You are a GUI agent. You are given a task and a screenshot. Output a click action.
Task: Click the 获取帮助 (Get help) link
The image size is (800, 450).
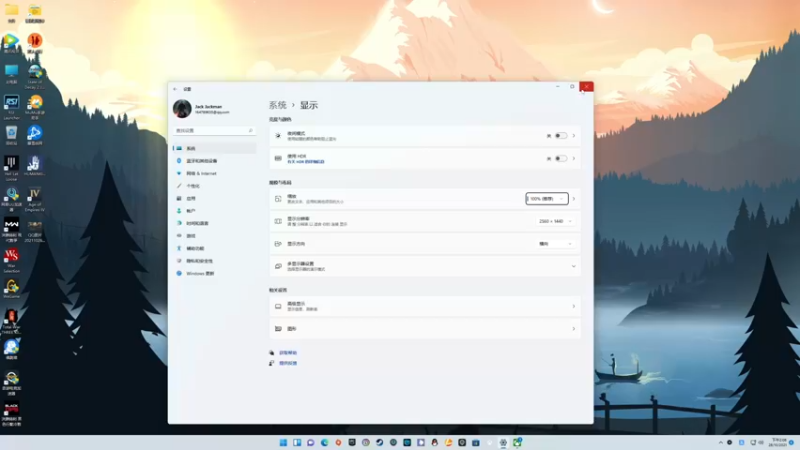[288, 353]
